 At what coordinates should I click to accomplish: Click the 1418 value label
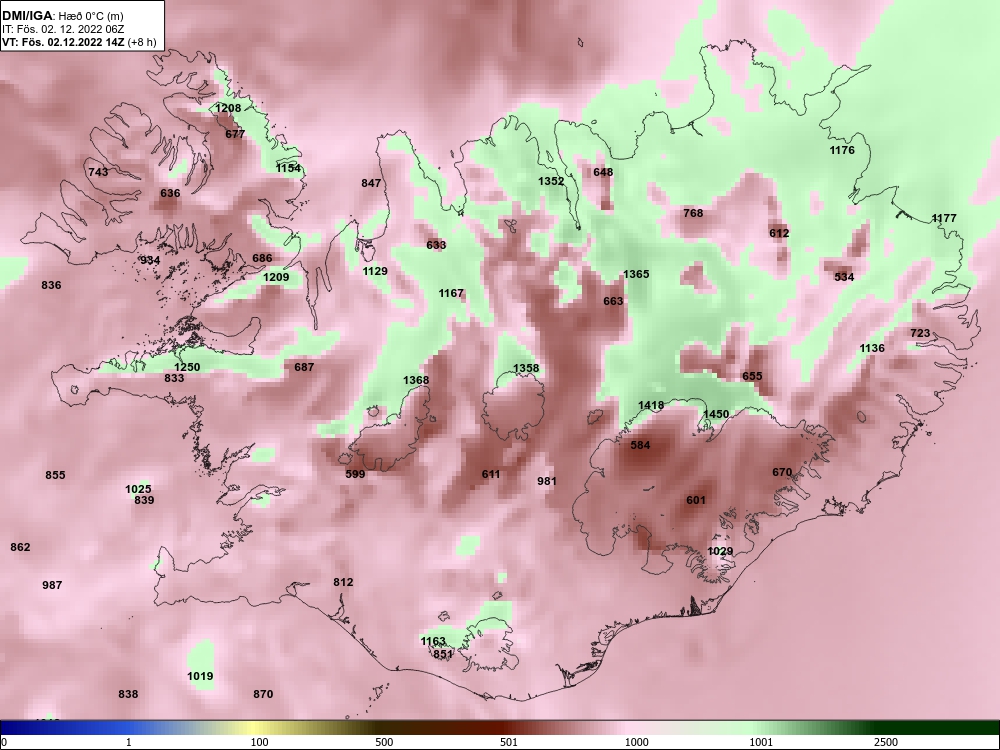point(651,406)
